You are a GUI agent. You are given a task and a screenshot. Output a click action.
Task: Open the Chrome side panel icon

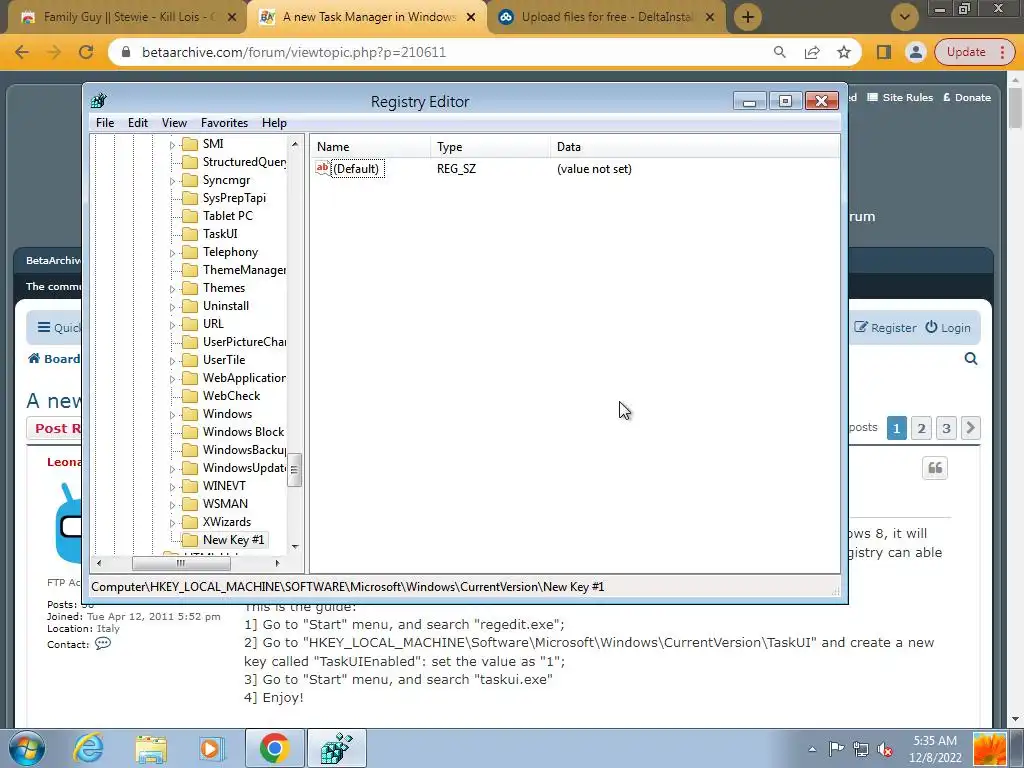[884, 52]
